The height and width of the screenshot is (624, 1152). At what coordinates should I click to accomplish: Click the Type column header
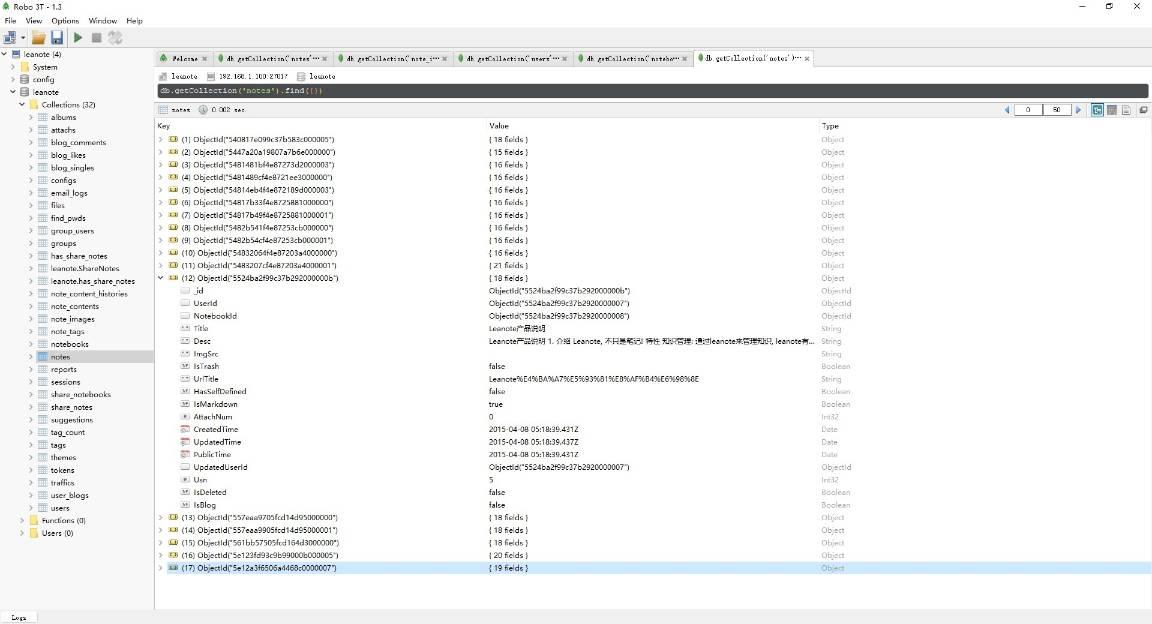(830, 126)
